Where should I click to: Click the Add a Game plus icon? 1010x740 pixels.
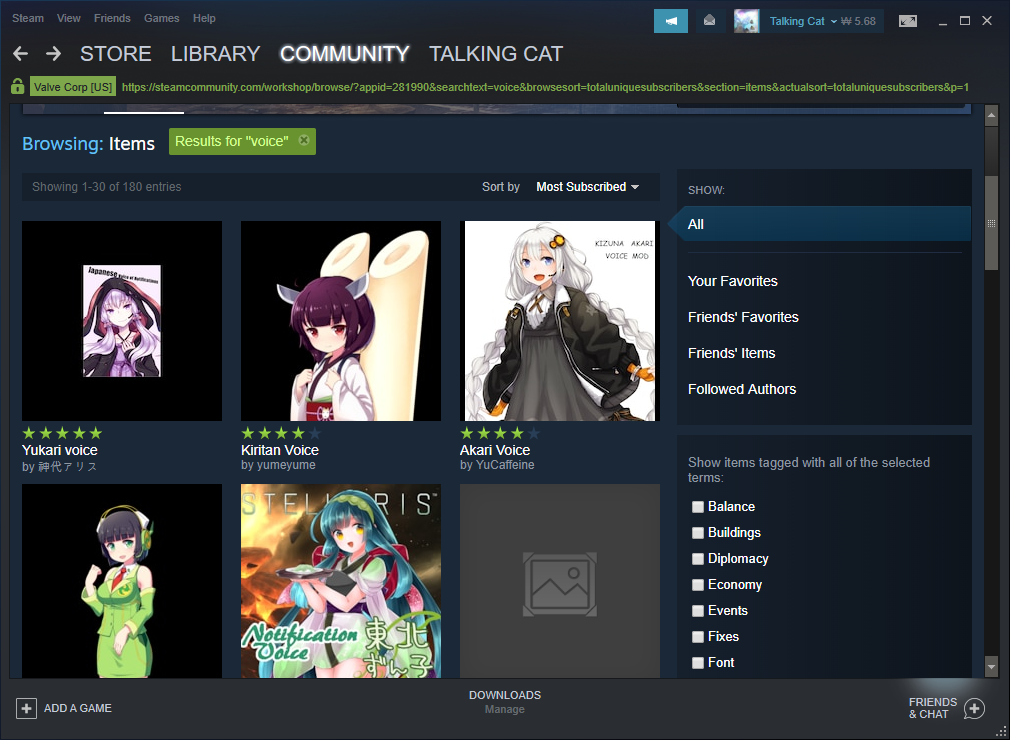pyautogui.click(x=26, y=708)
